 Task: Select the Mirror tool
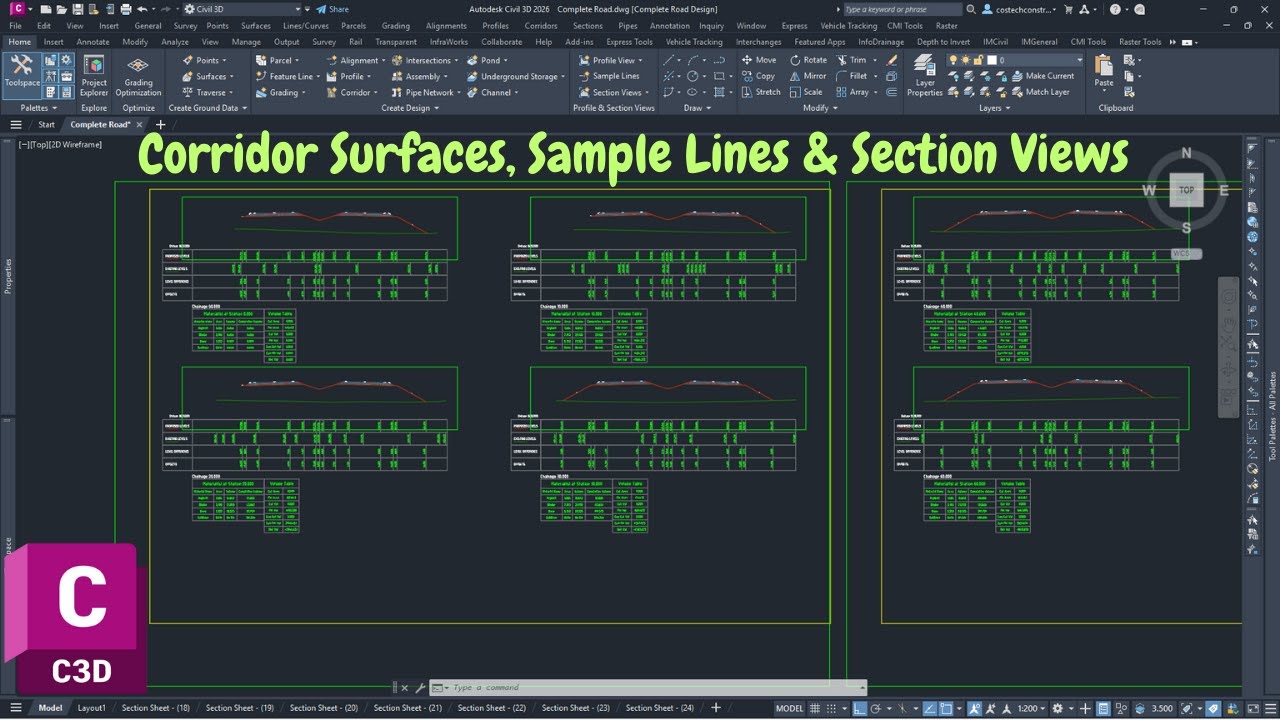[x=807, y=76]
